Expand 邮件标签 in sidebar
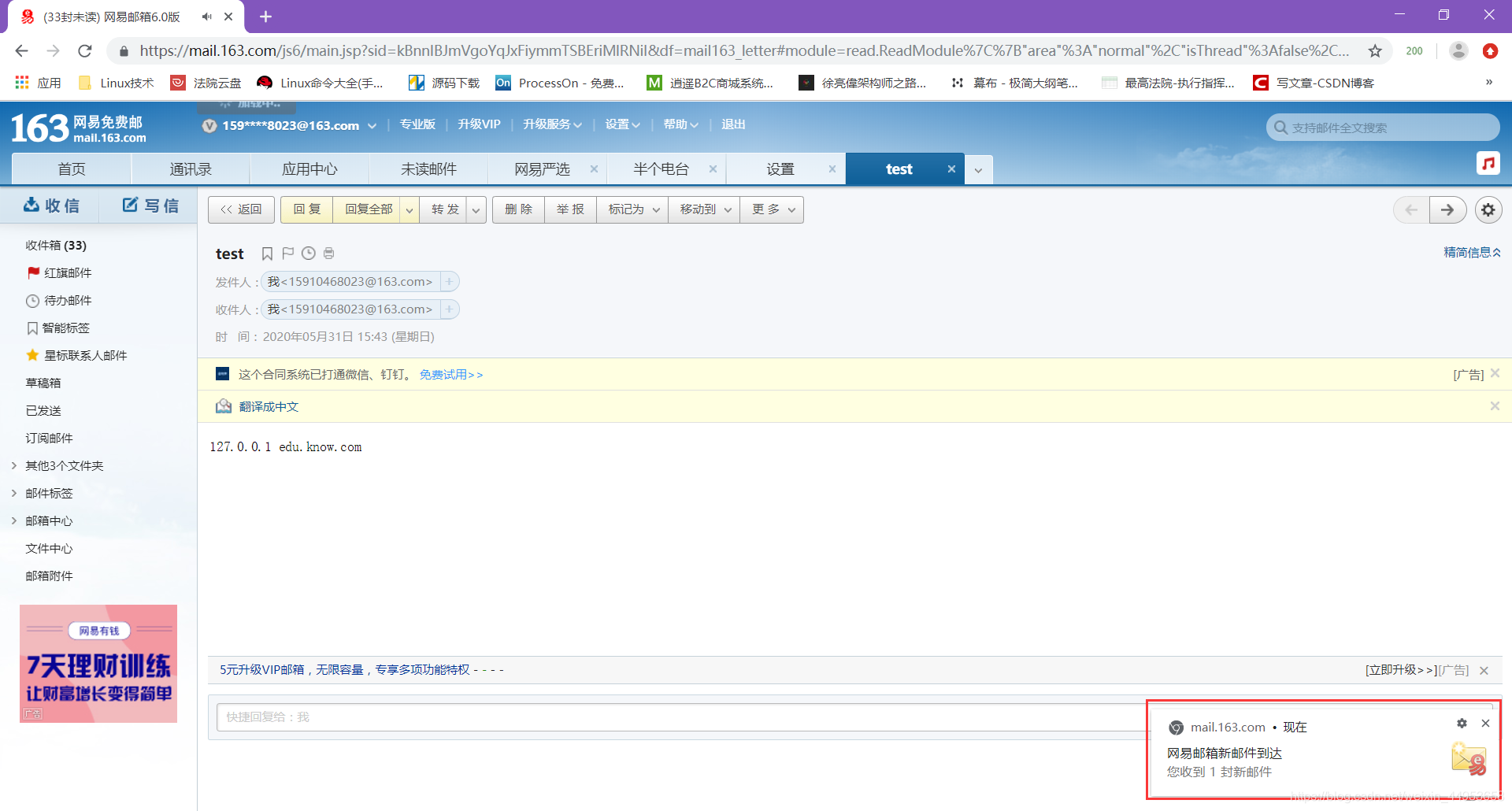 point(14,493)
